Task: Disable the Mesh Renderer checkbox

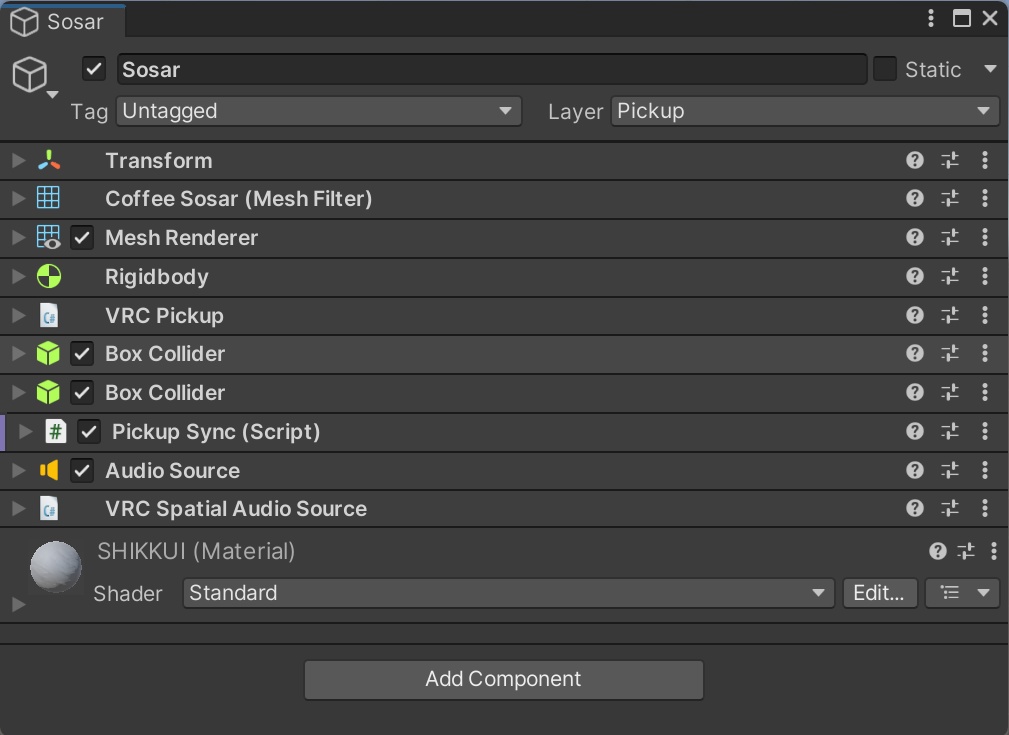Action: [81, 237]
